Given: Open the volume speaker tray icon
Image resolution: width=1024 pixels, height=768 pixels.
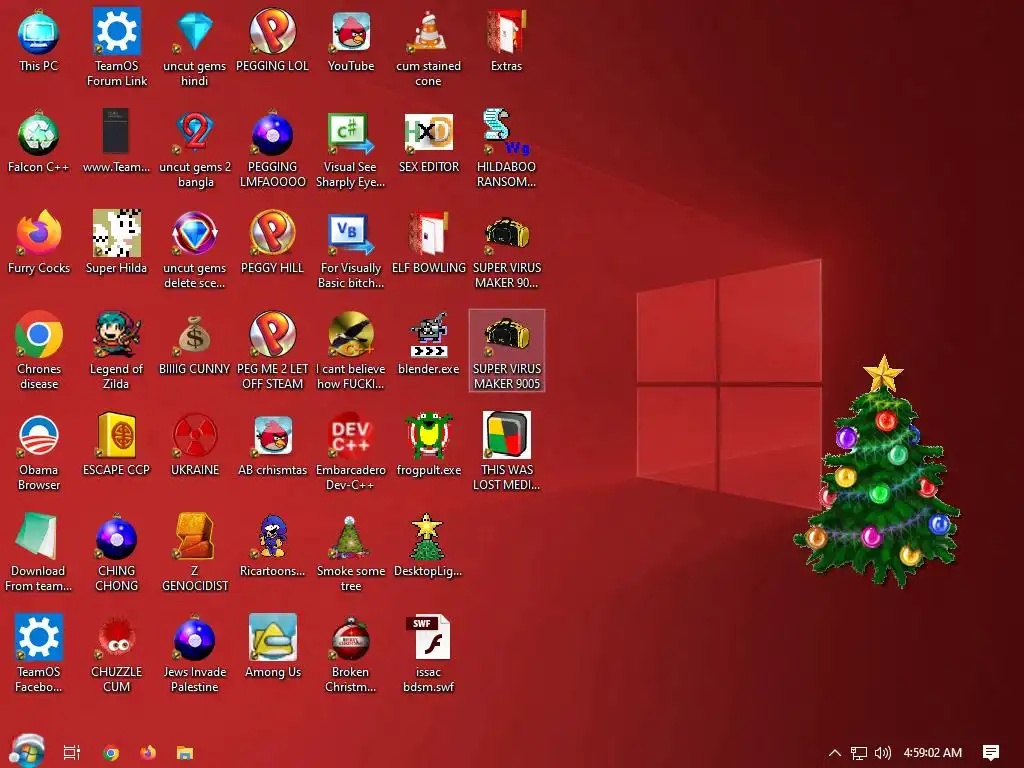Looking at the screenshot, I should pos(882,753).
